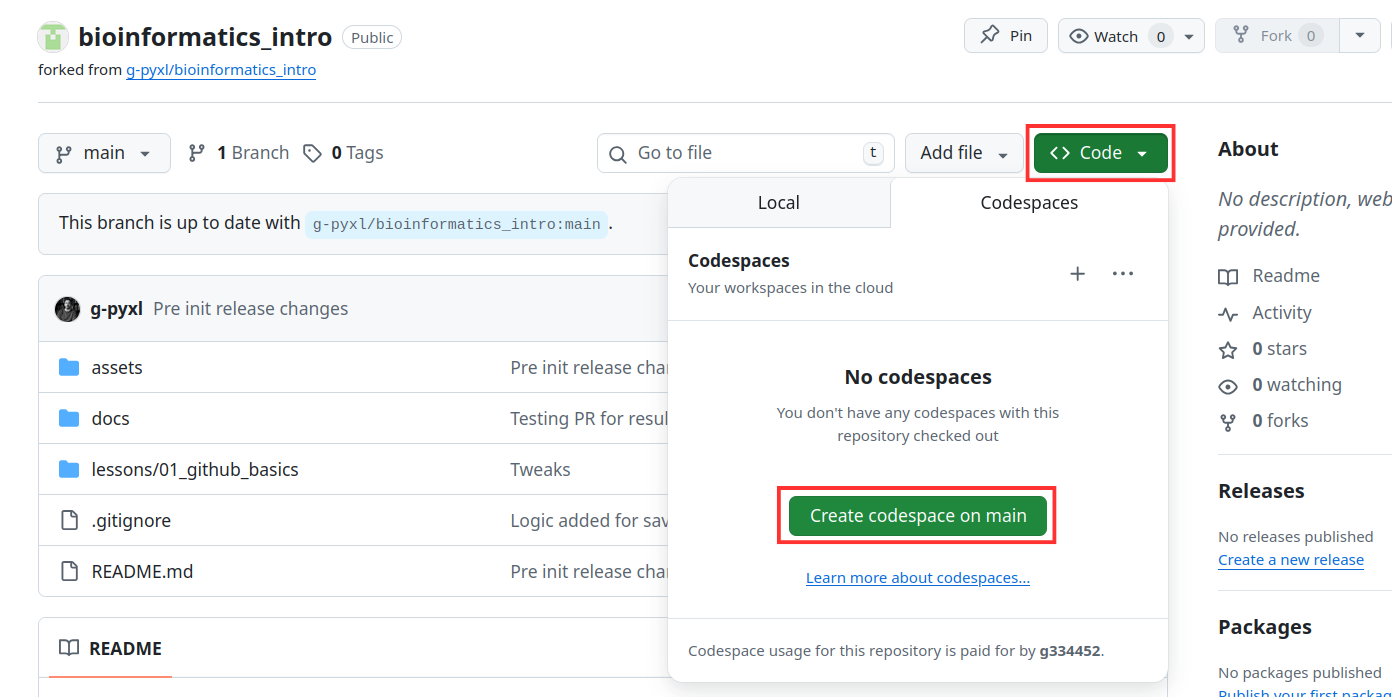Image resolution: width=1392 pixels, height=697 pixels.
Task: Click the No codespaces heading text
Action: click(918, 377)
